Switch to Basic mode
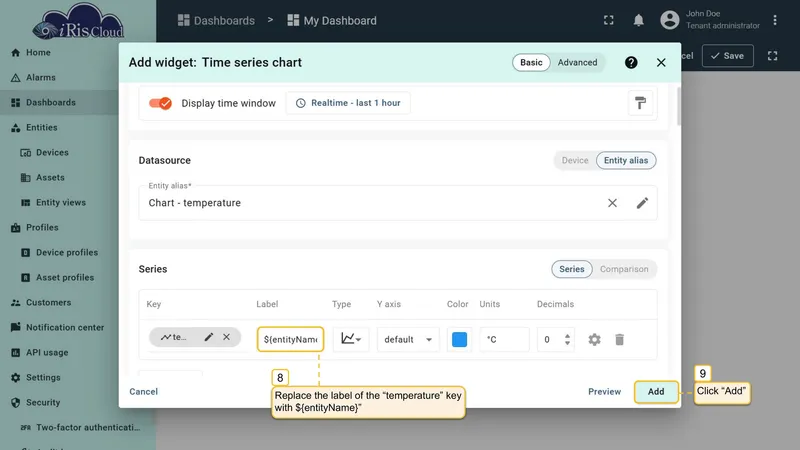 pos(531,62)
